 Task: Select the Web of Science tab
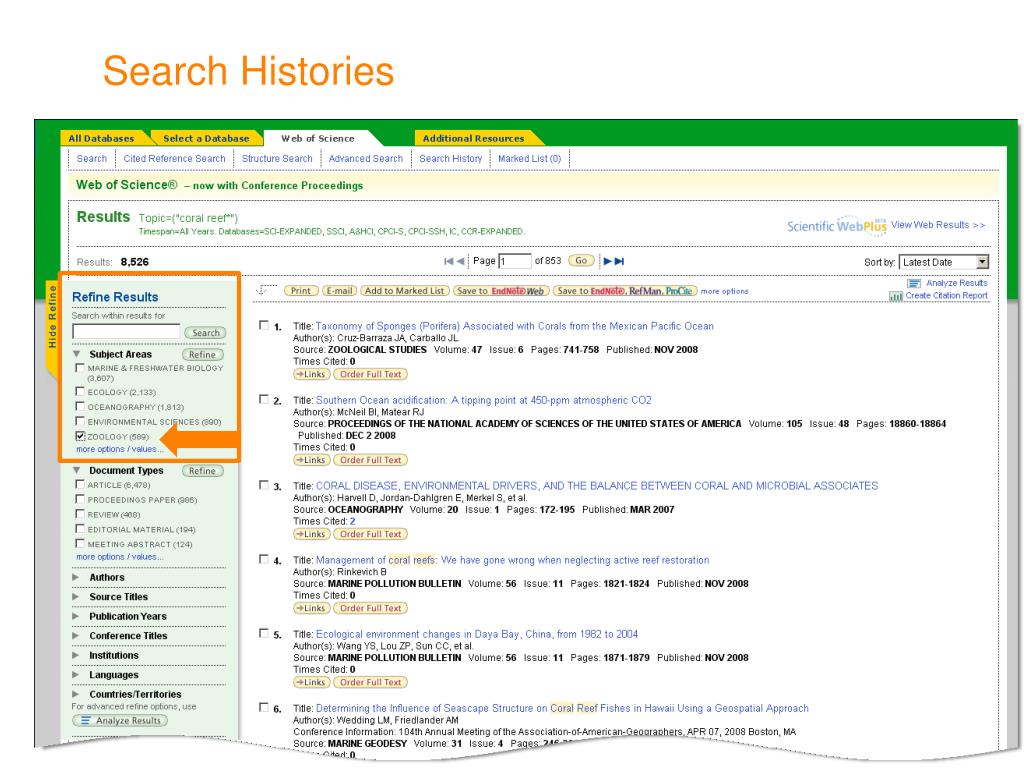tap(318, 138)
